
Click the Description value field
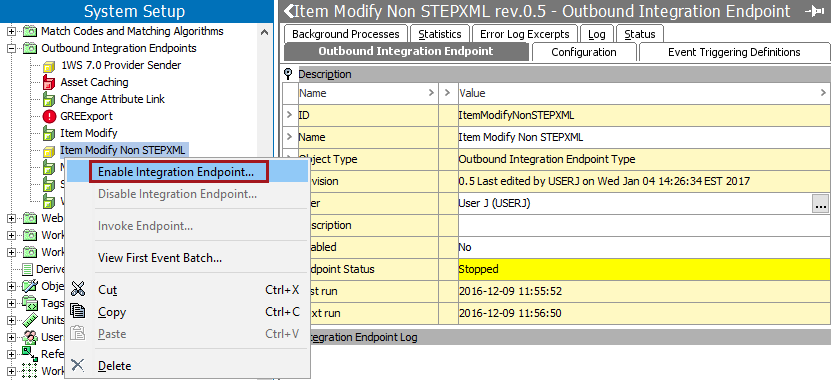tap(643, 225)
